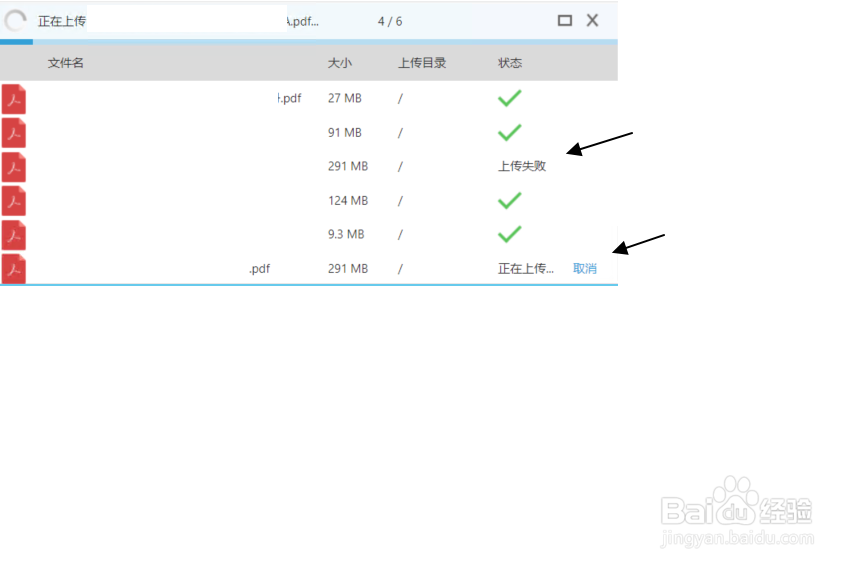Click the green checkmark in the 91 MB row

pyautogui.click(x=510, y=133)
